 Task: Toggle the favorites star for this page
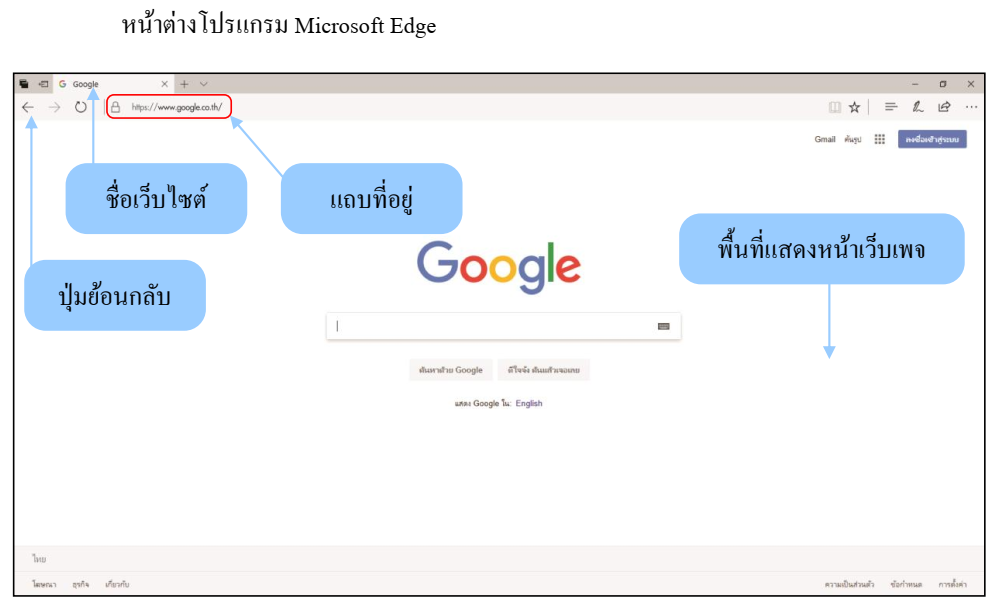[856, 107]
